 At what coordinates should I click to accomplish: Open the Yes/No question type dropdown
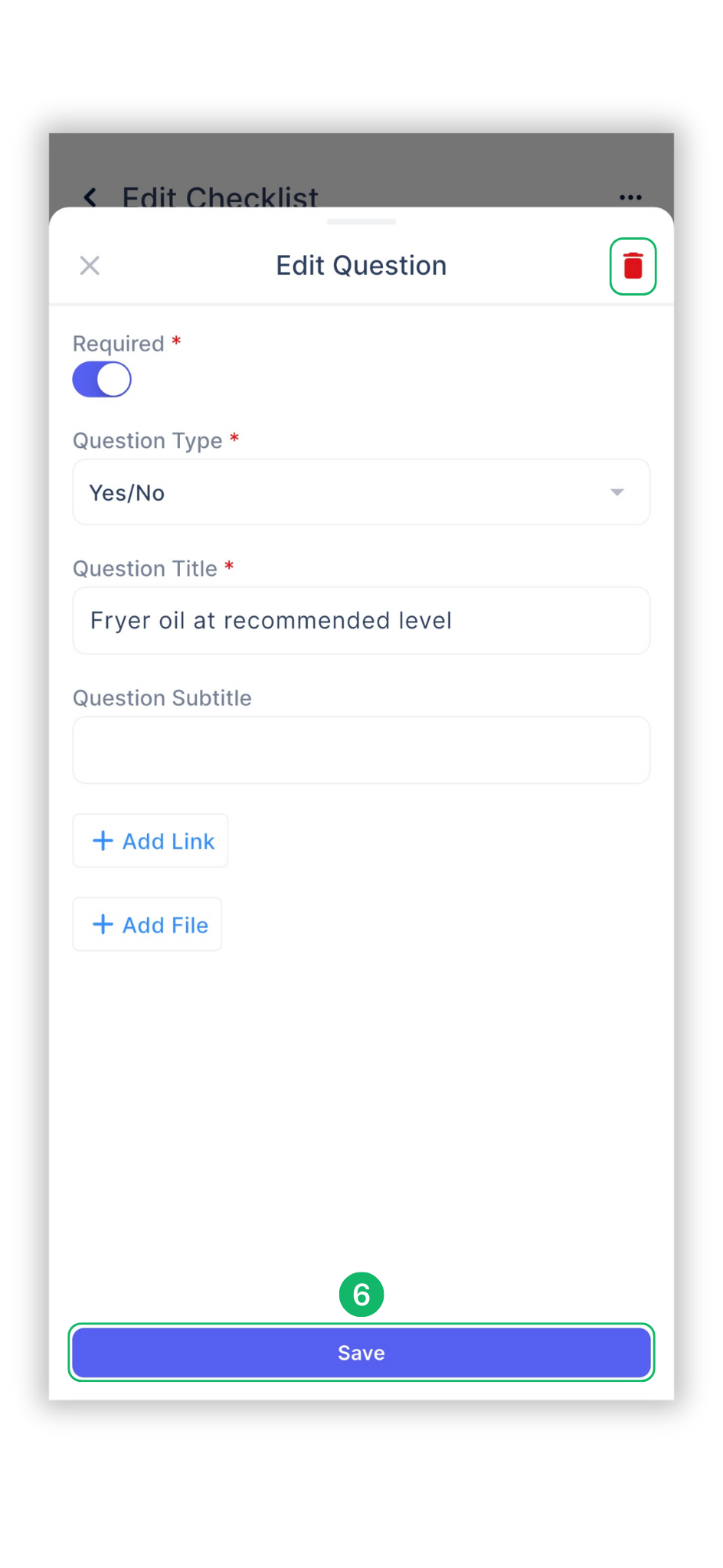(361, 492)
